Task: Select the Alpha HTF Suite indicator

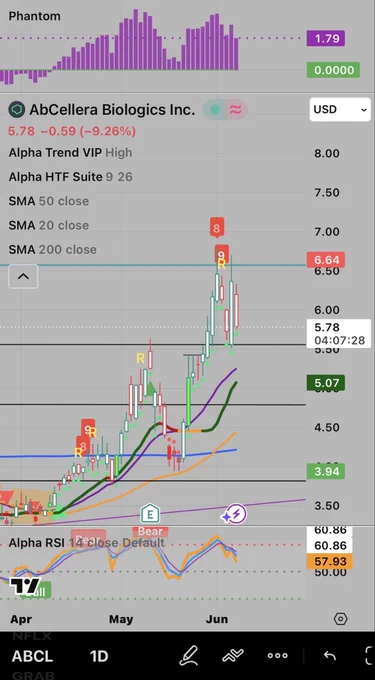Action: click(x=71, y=177)
